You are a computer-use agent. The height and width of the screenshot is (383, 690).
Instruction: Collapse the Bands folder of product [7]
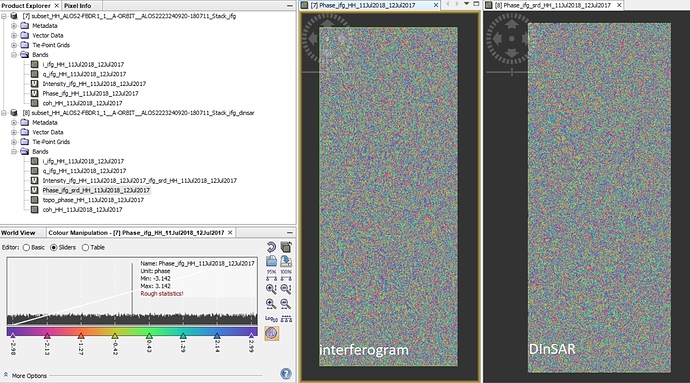coord(14,55)
